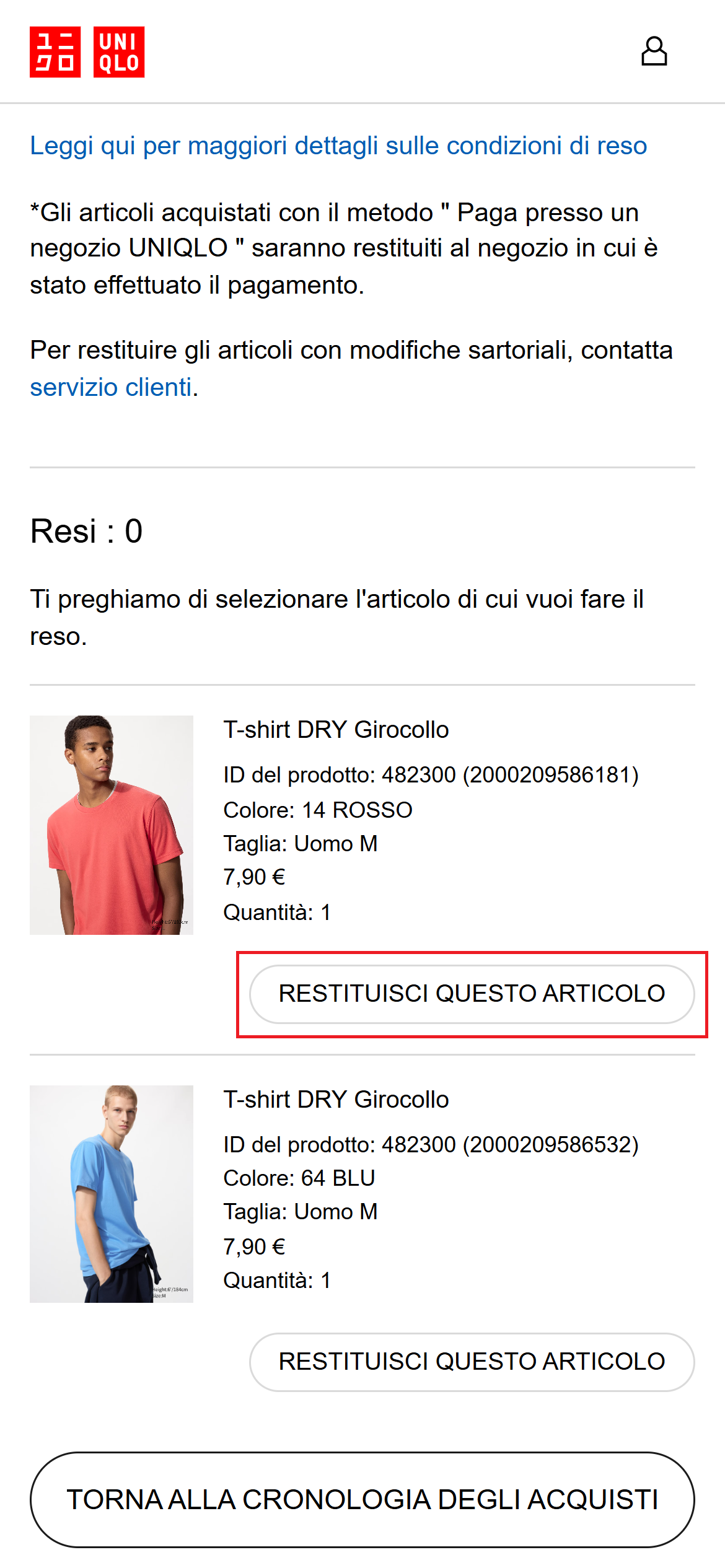Click the 'Colore: 64 BLU' label
Screen dimensions: 725x1568
(x=299, y=1178)
